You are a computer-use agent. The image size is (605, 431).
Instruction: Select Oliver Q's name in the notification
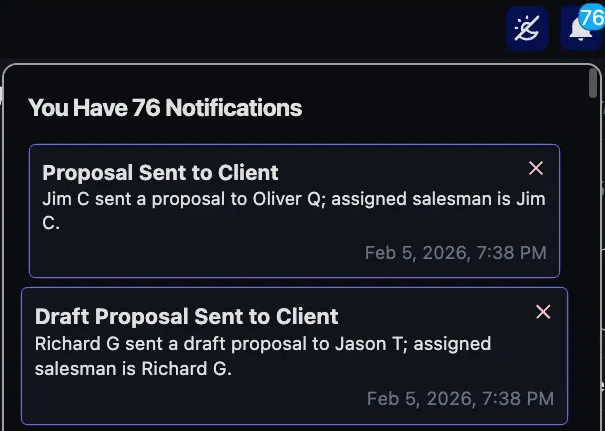[285, 198]
